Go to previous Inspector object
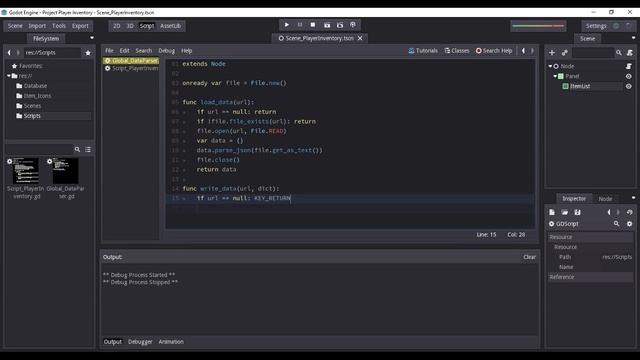The height and width of the screenshot is (360, 640). click(609, 212)
